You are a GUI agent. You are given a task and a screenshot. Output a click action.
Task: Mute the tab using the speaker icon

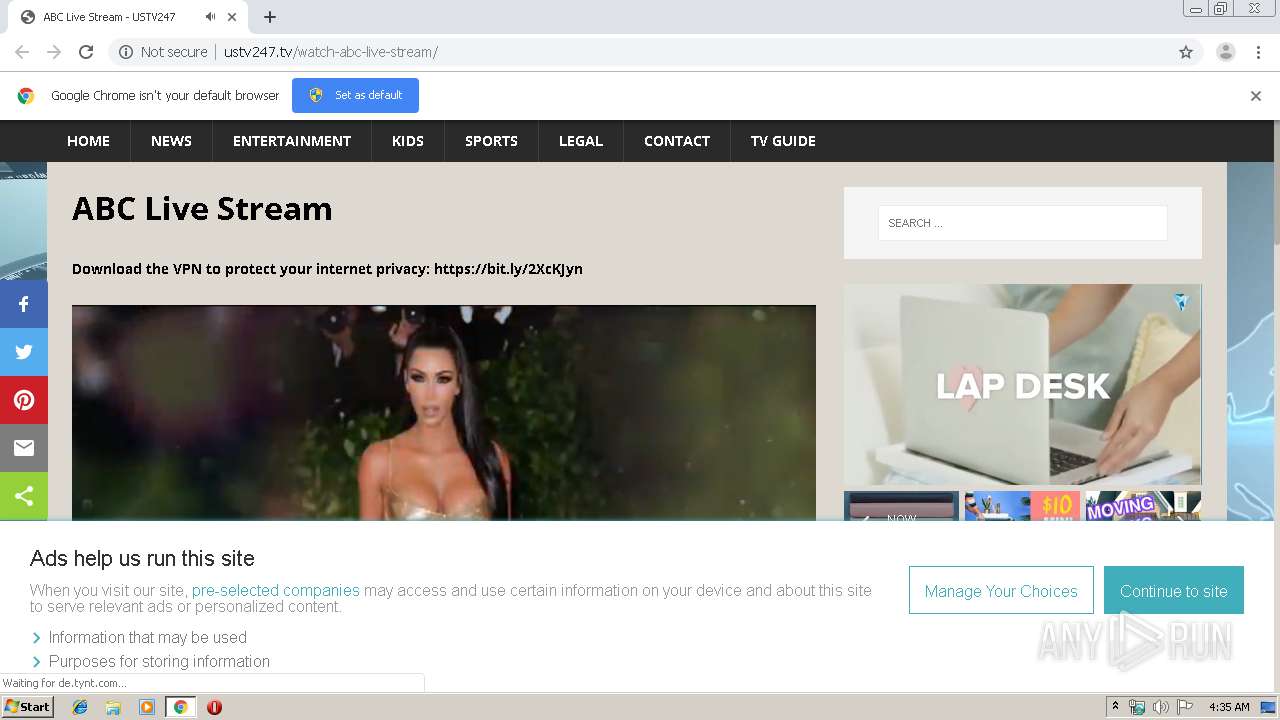coord(210,17)
